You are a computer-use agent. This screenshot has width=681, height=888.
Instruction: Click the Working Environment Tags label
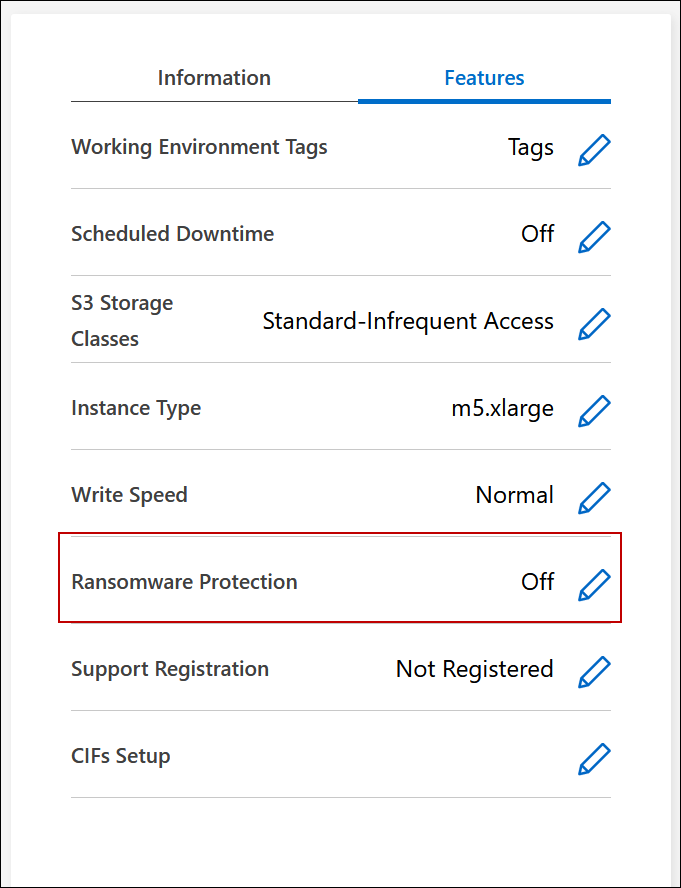[x=199, y=148]
